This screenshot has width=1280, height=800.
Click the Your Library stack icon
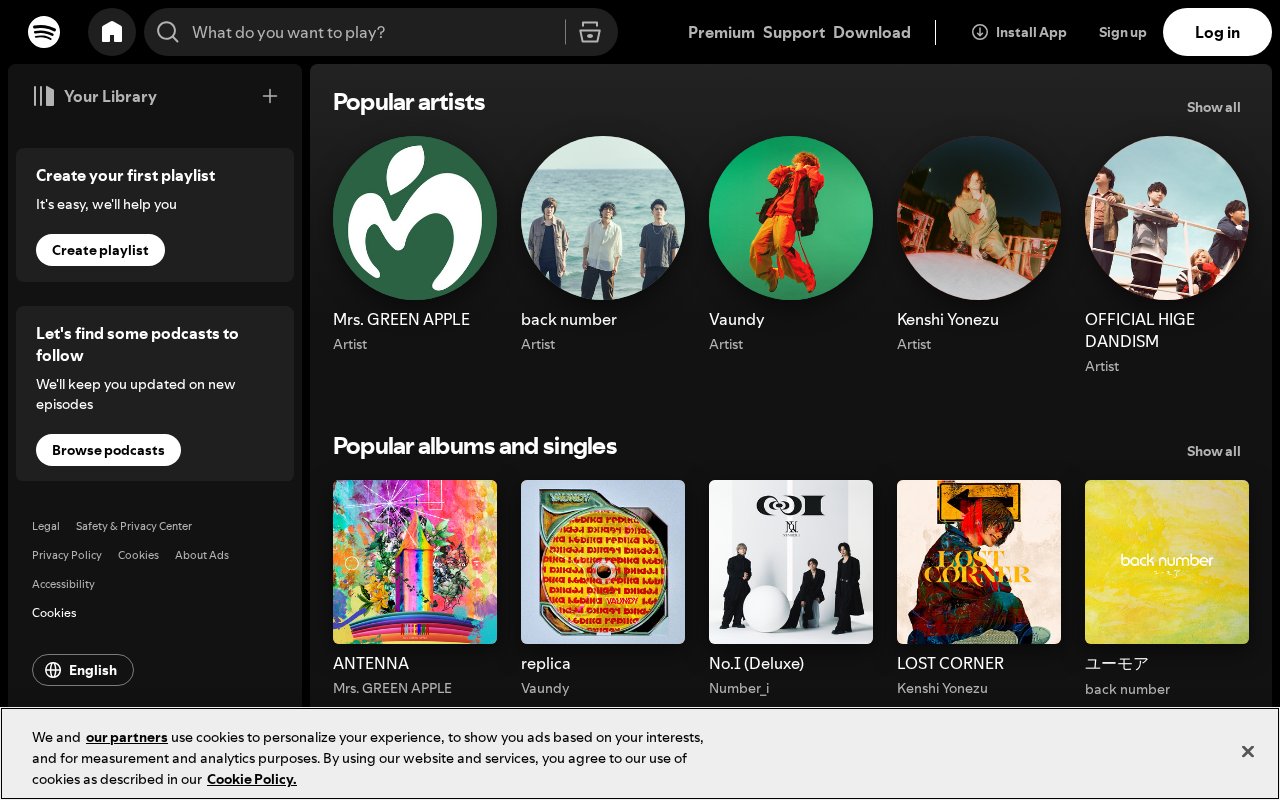pyautogui.click(x=44, y=96)
